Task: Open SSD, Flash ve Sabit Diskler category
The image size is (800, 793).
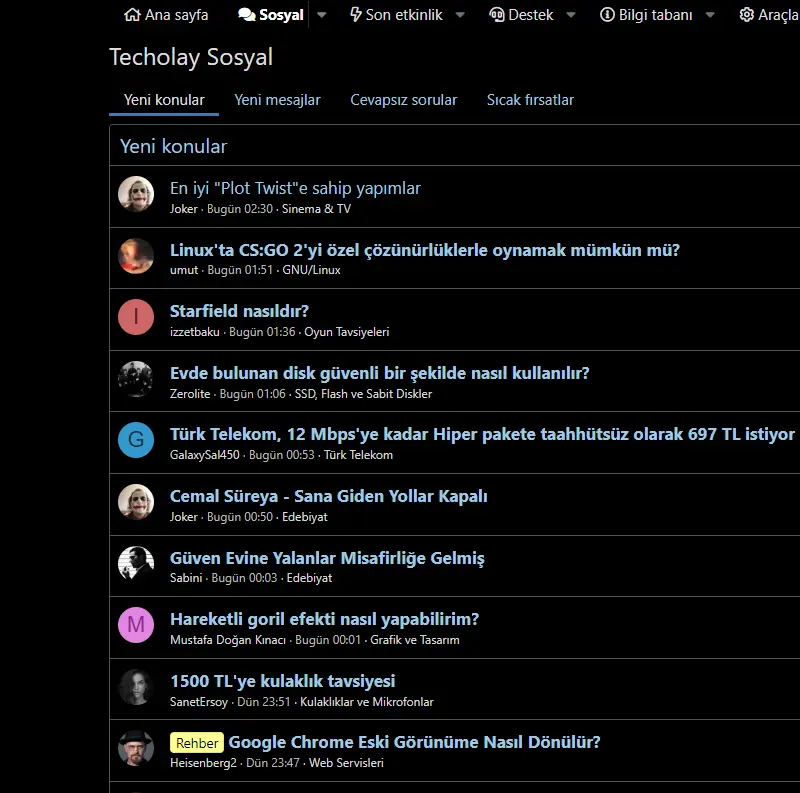Action: pyautogui.click(x=363, y=394)
